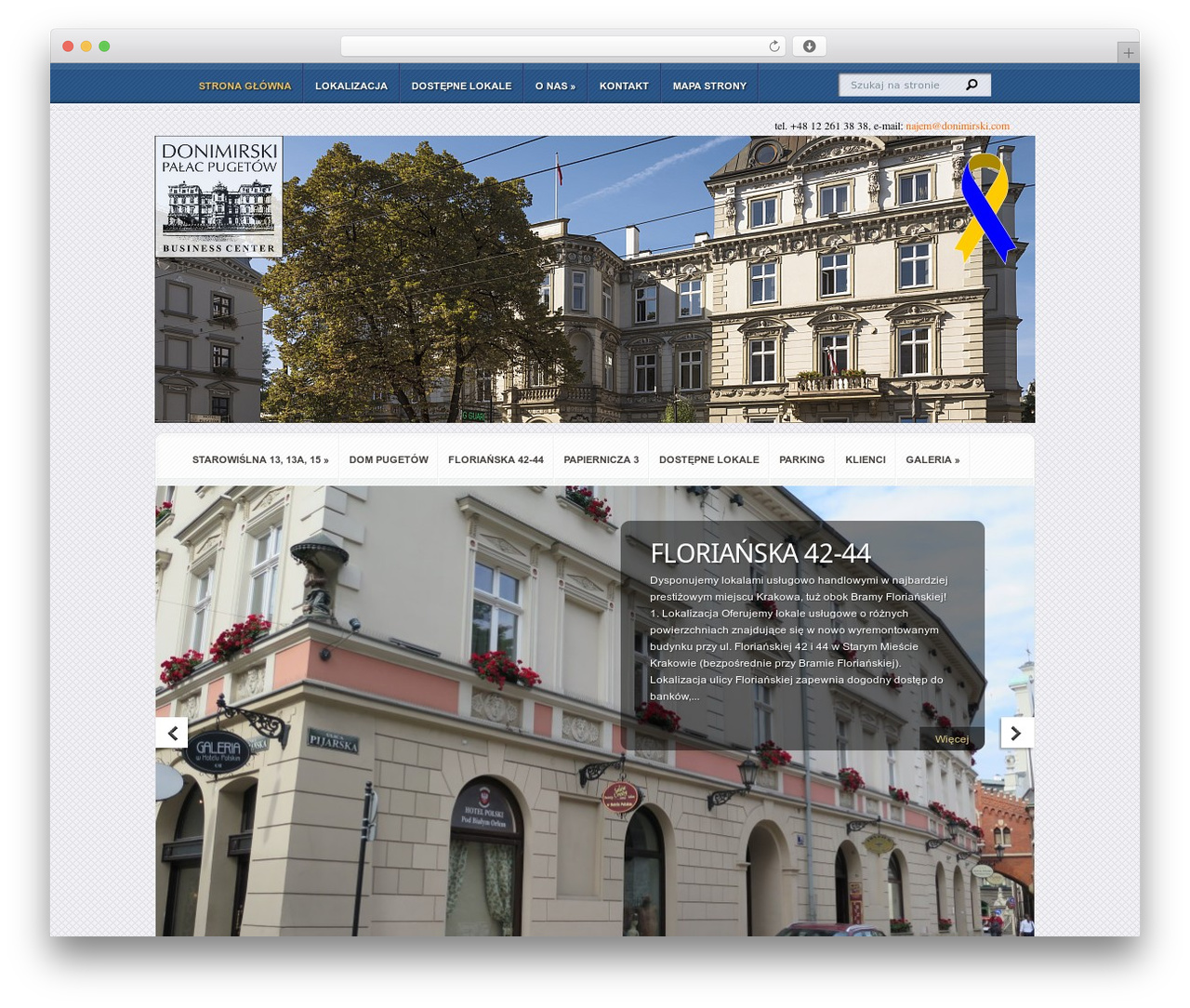This screenshot has height=1008, width=1190.
Task: Click the search magnifier icon
Action: coord(972,85)
